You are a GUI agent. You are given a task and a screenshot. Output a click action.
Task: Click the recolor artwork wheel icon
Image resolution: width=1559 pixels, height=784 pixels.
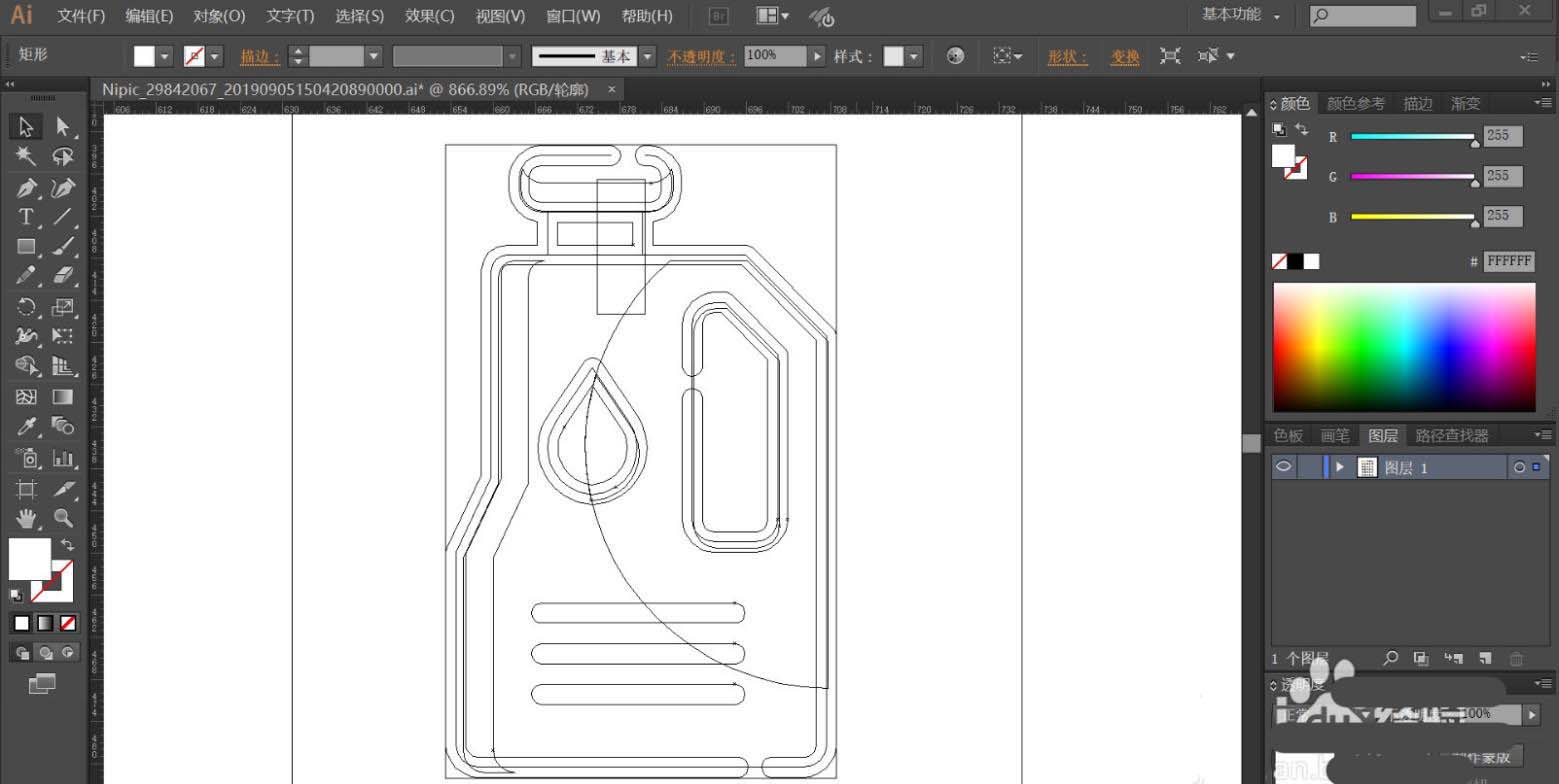(x=955, y=56)
